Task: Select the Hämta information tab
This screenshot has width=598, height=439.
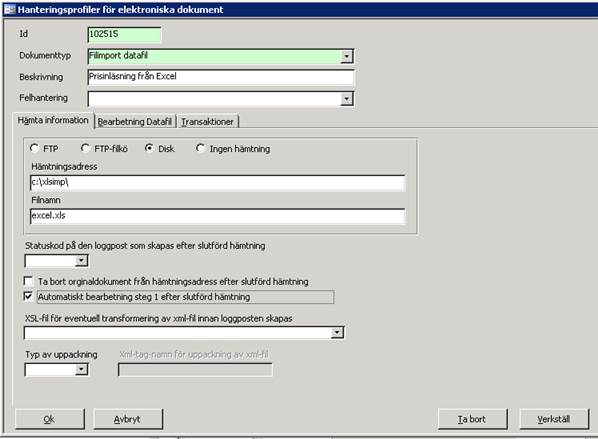Action: click(53, 120)
